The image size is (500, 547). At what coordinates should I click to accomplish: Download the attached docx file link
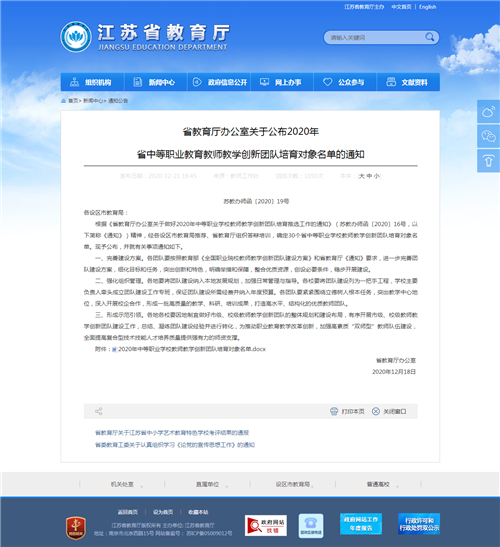tap(192, 349)
